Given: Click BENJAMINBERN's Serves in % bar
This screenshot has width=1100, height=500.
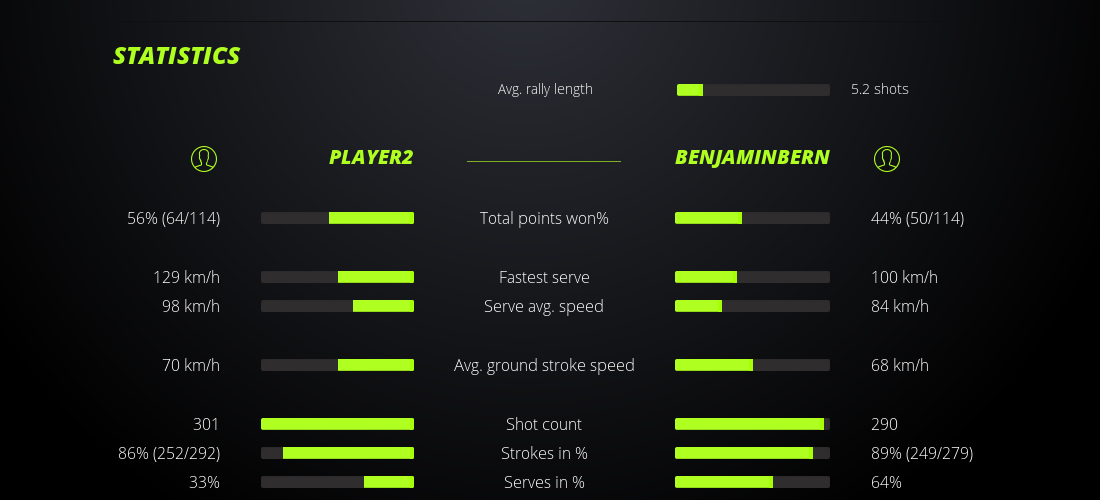Looking at the screenshot, I should (752, 482).
